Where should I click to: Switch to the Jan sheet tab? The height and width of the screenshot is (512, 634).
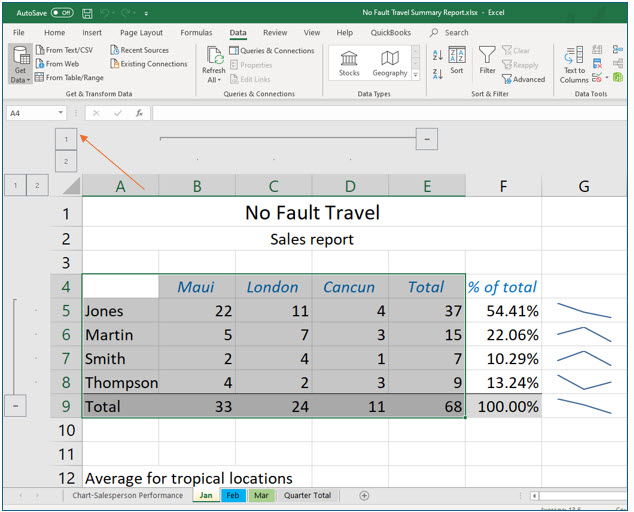tap(206, 495)
